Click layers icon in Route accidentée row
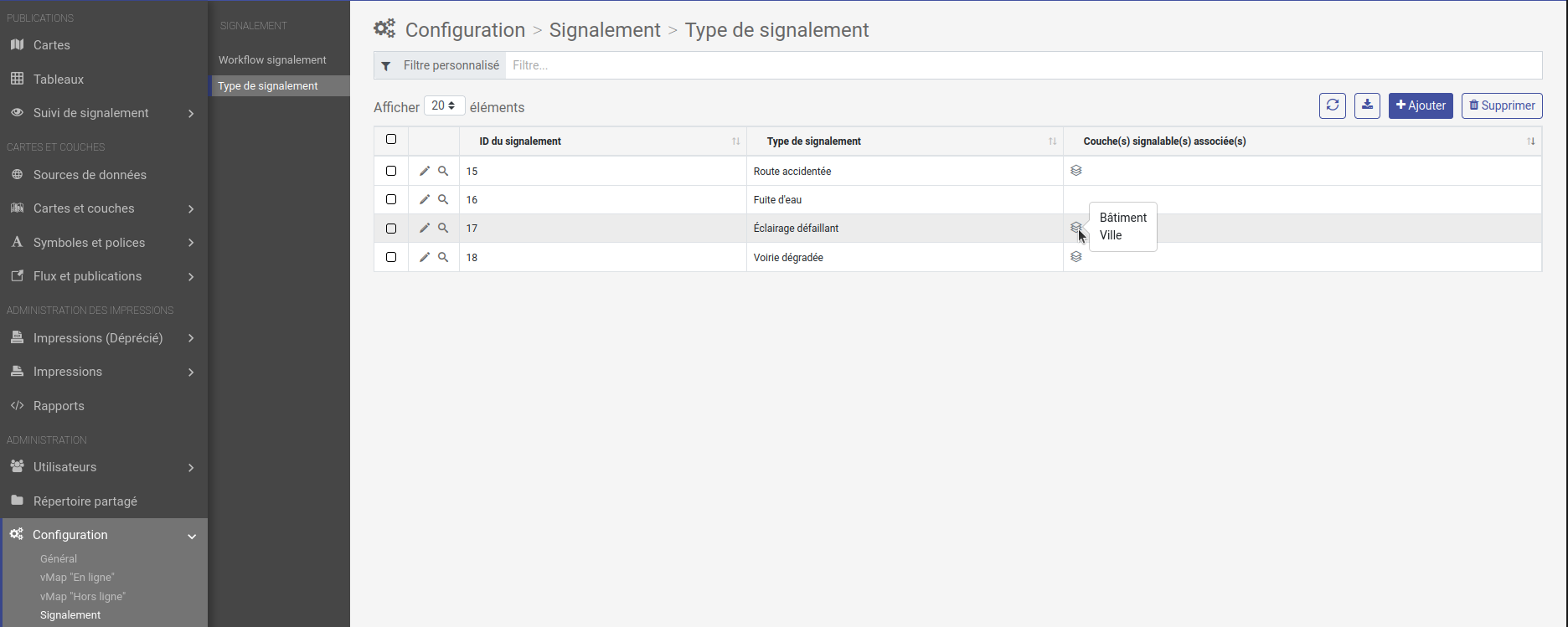1568x627 pixels. click(x=1076, y=170)
